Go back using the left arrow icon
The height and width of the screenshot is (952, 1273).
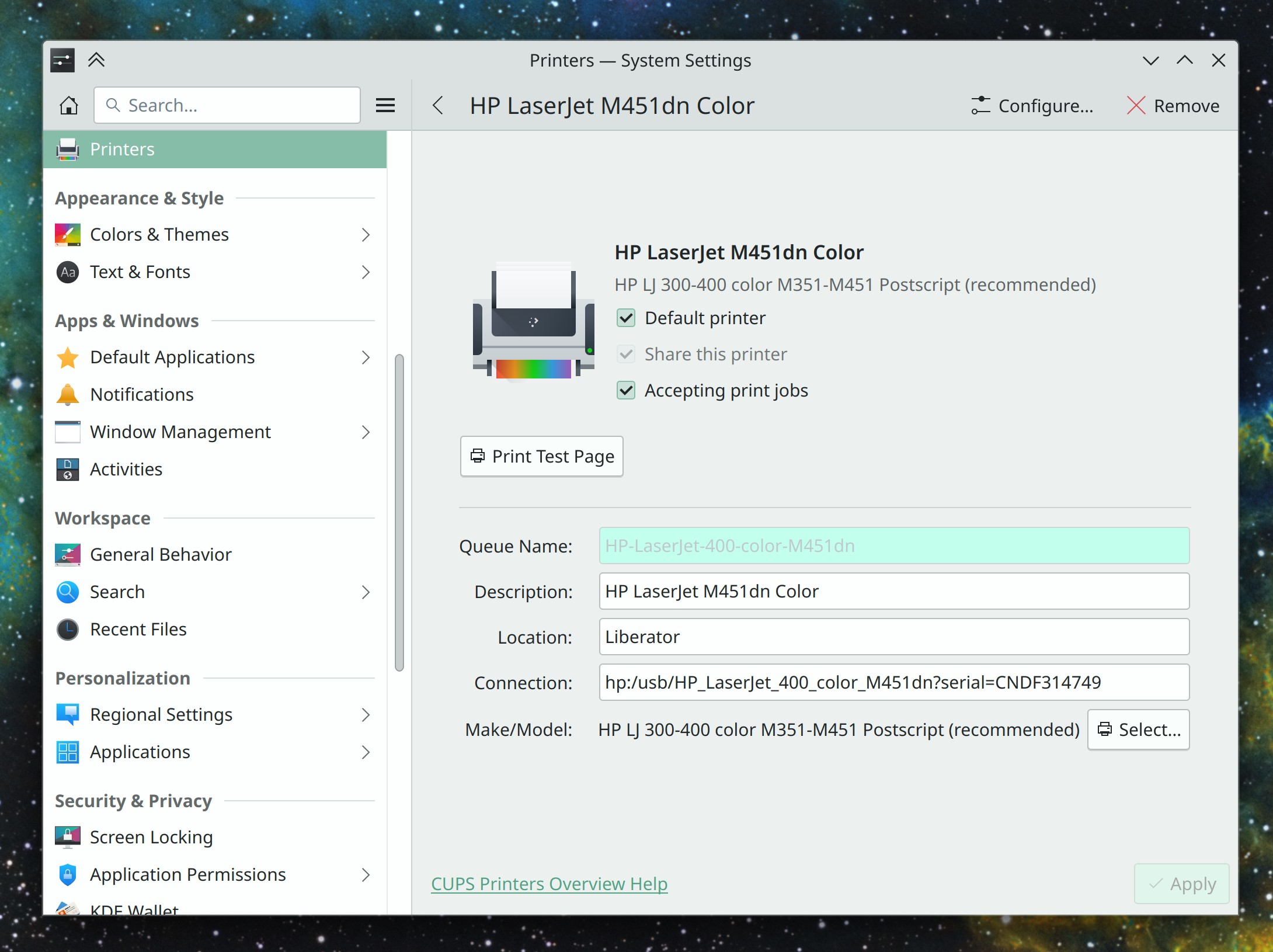pos(438,106)
